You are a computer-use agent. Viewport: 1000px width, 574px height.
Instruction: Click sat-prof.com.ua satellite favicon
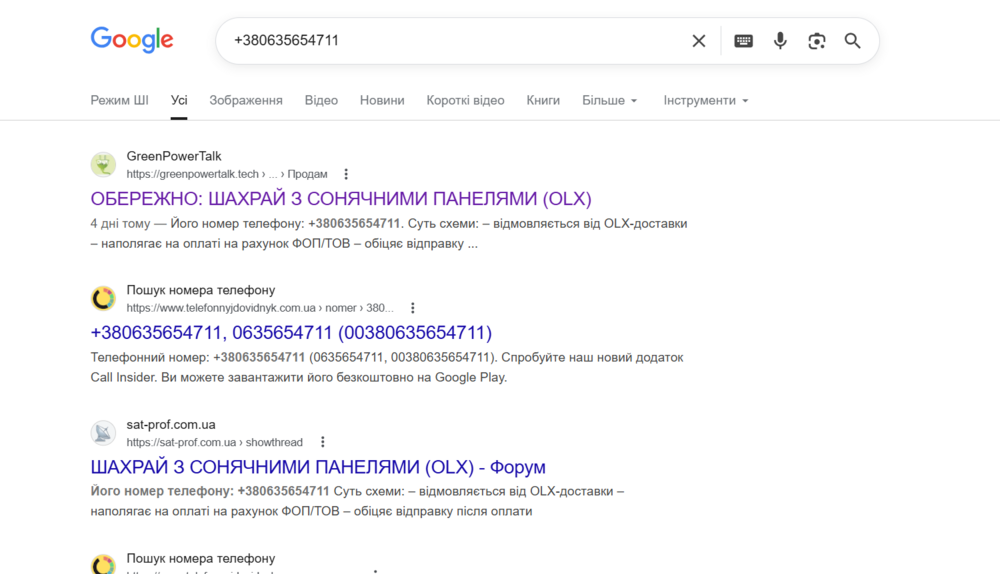pos(103,432)
